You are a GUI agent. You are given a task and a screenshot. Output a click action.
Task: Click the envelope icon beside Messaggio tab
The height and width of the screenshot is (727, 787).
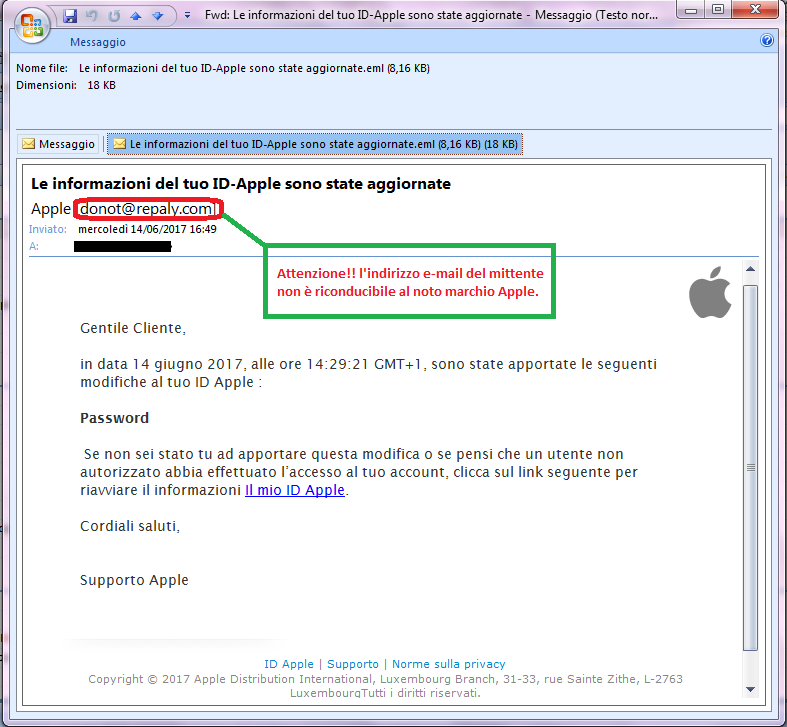pyautogui.click(x=29, y=144)
